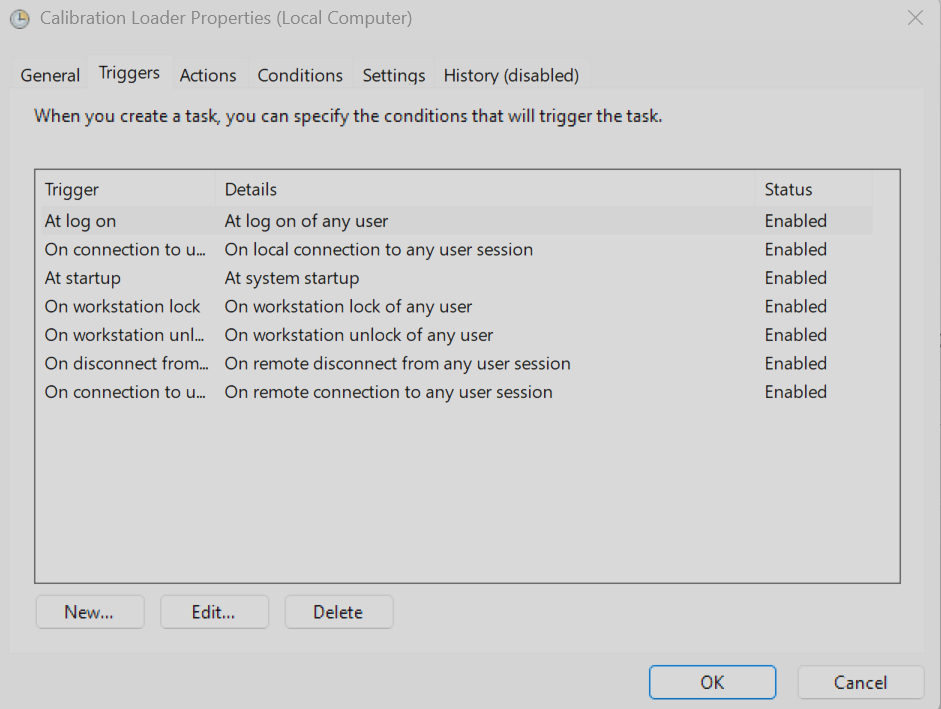Click the Edit... trigger button

tap(214, 612)
